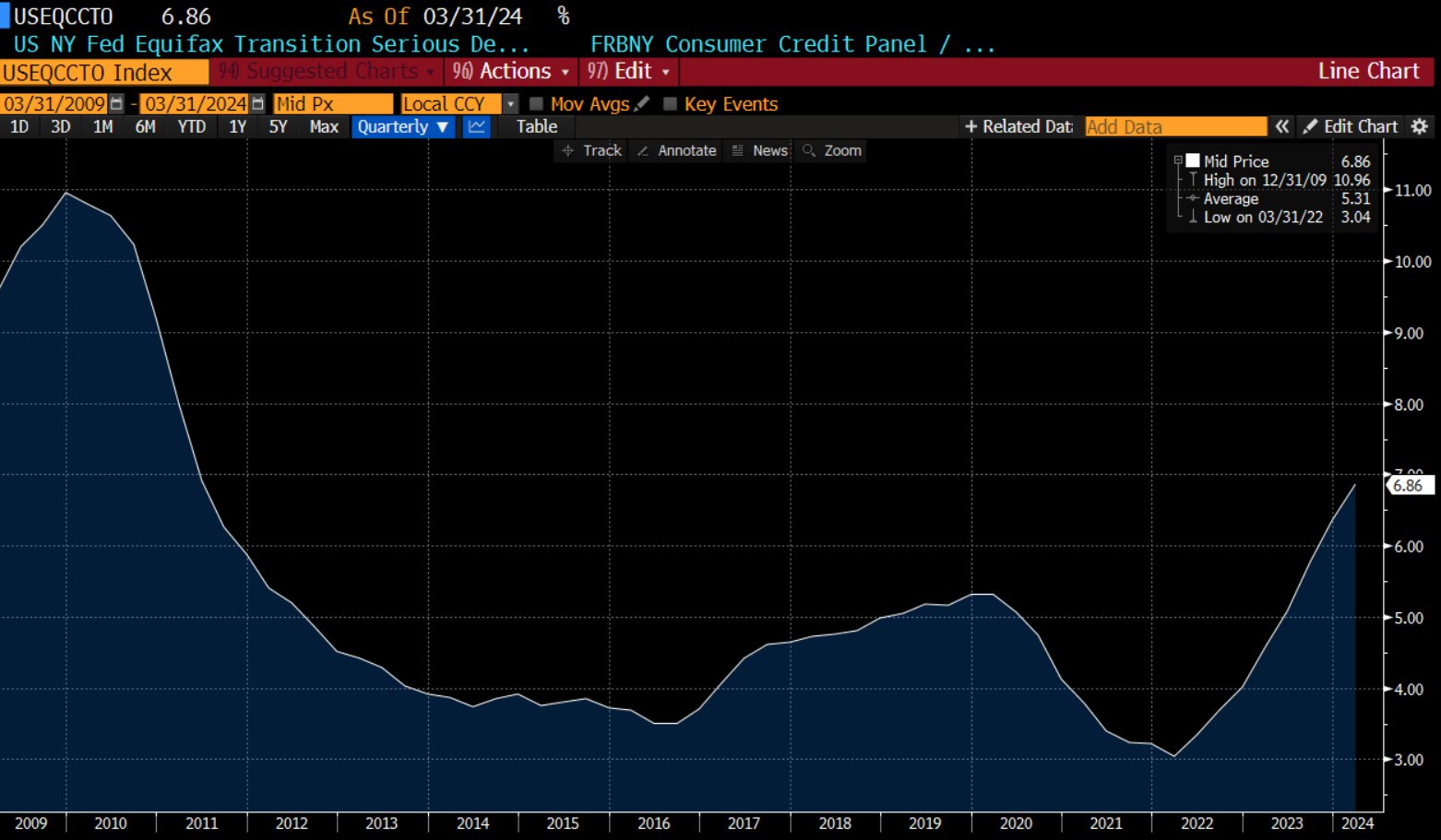
Task: Click the pencil icon beside Mov Avgs
Action: point(642,104)
